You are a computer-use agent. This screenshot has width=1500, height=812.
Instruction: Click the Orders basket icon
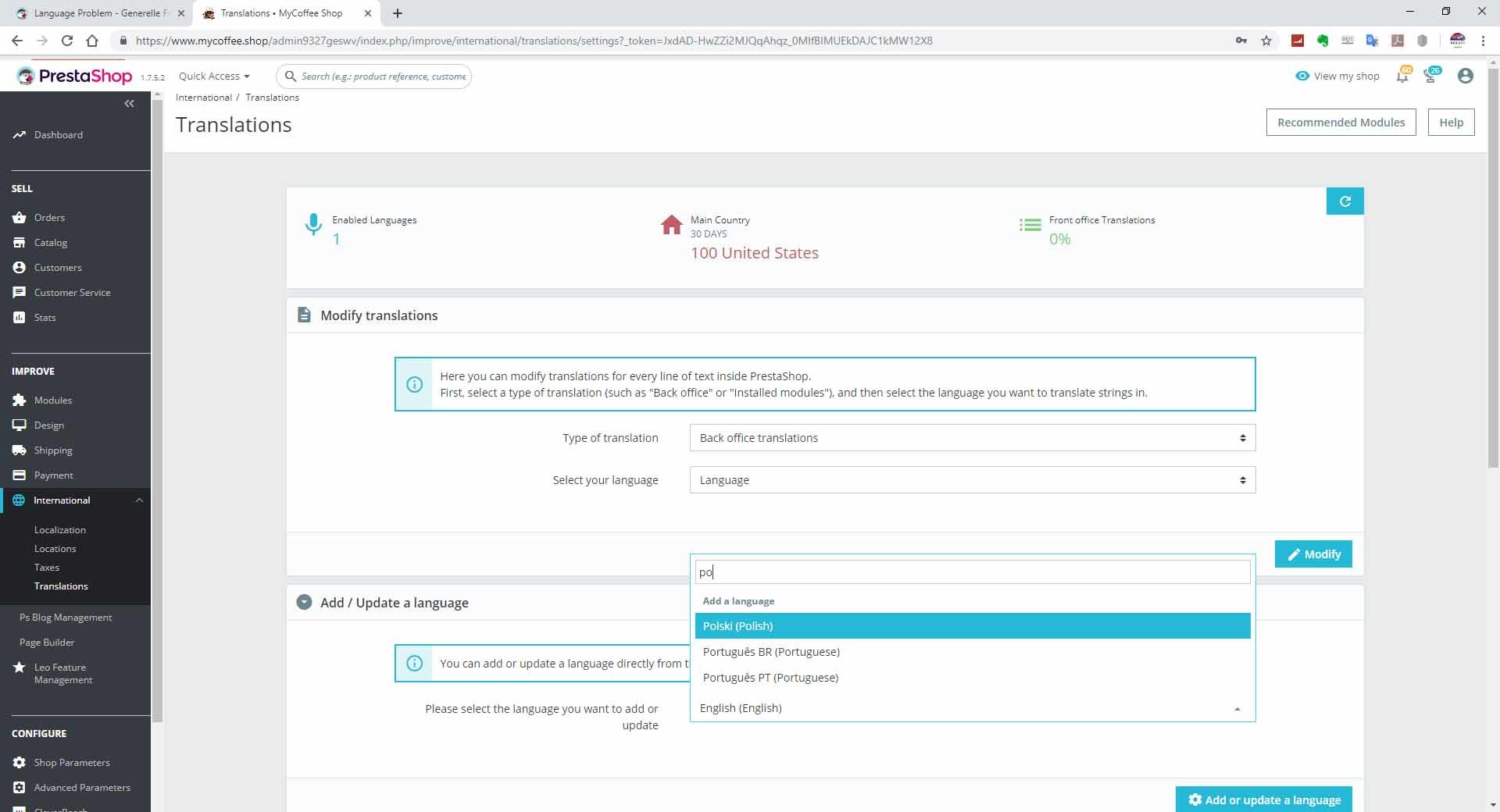(20, 218)
